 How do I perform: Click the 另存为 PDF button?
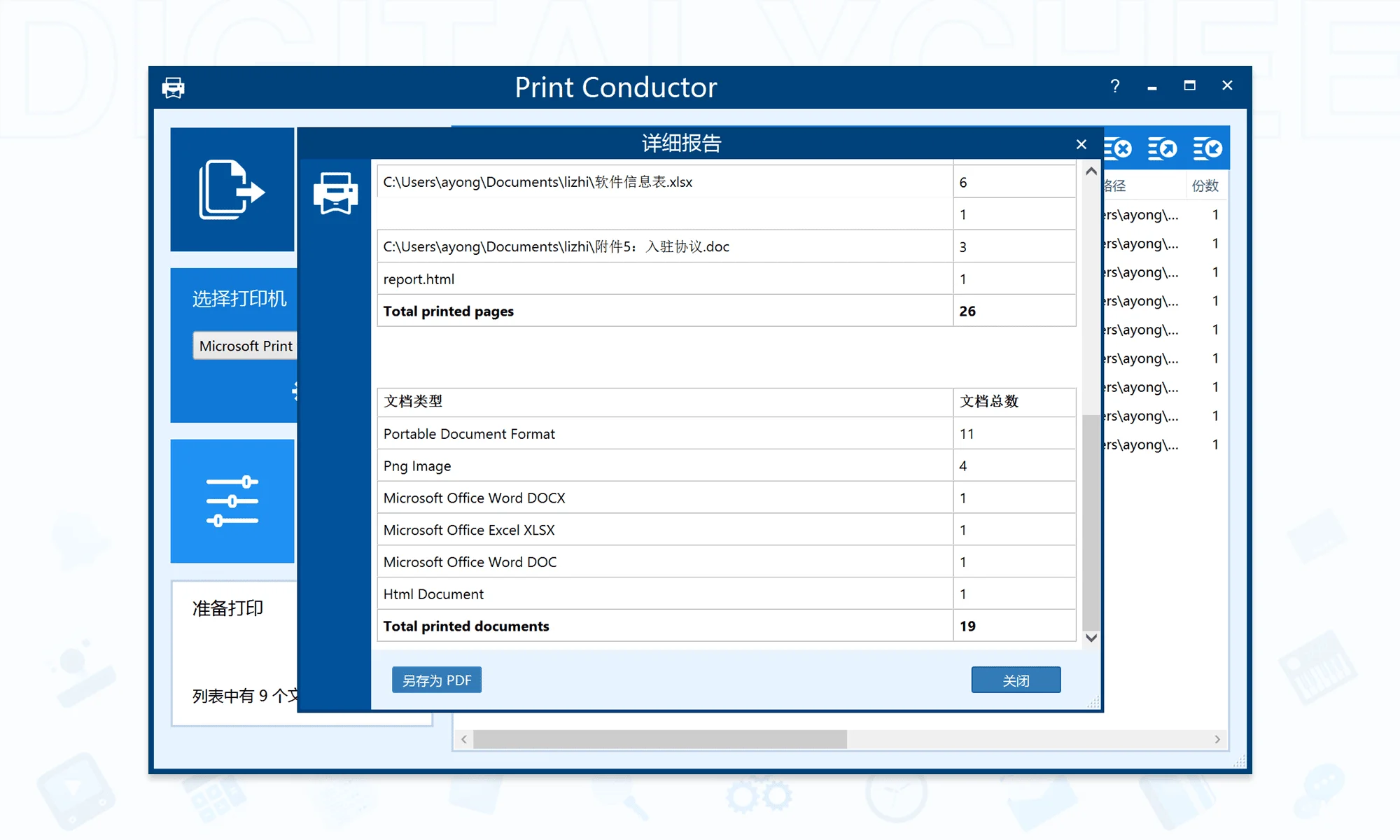[437, 680]
